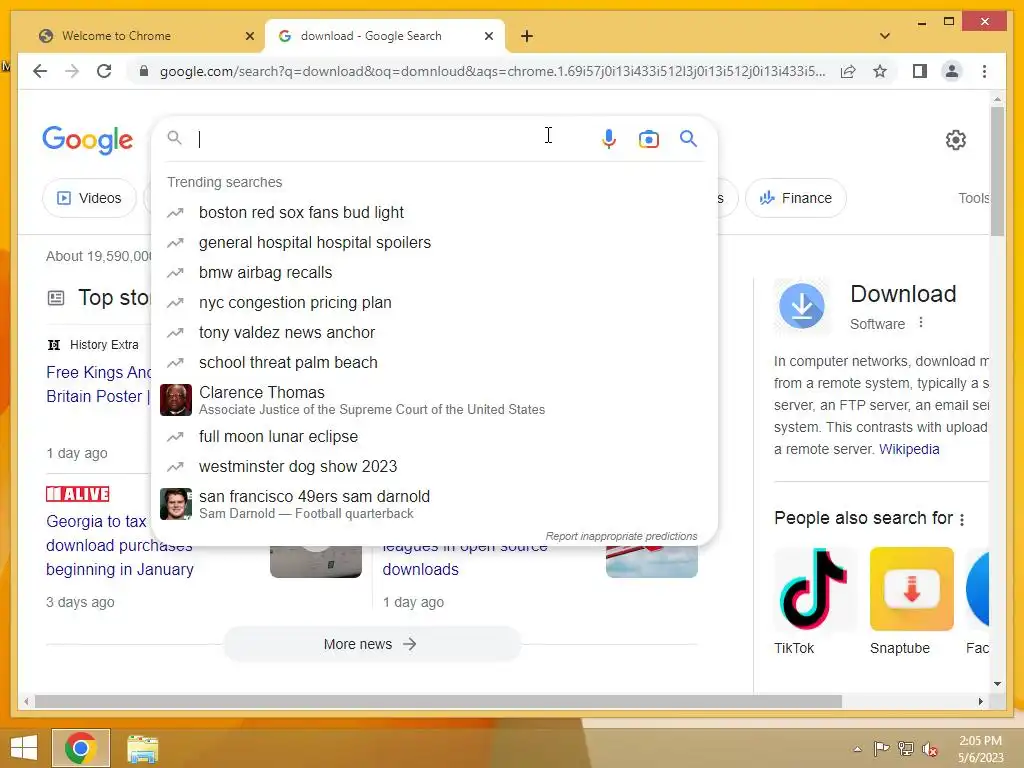Open File Explorer from taskbar
The height and width of the screenshot is (768, 1024).
(x=142, y=748)
